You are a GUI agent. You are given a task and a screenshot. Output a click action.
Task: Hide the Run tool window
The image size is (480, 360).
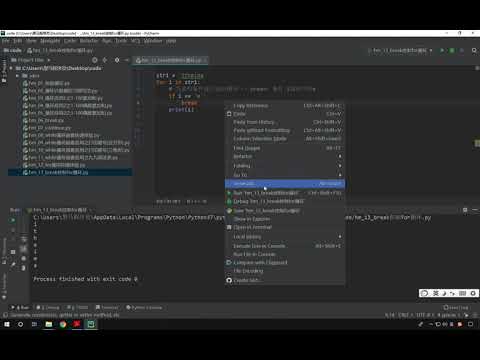475,210
